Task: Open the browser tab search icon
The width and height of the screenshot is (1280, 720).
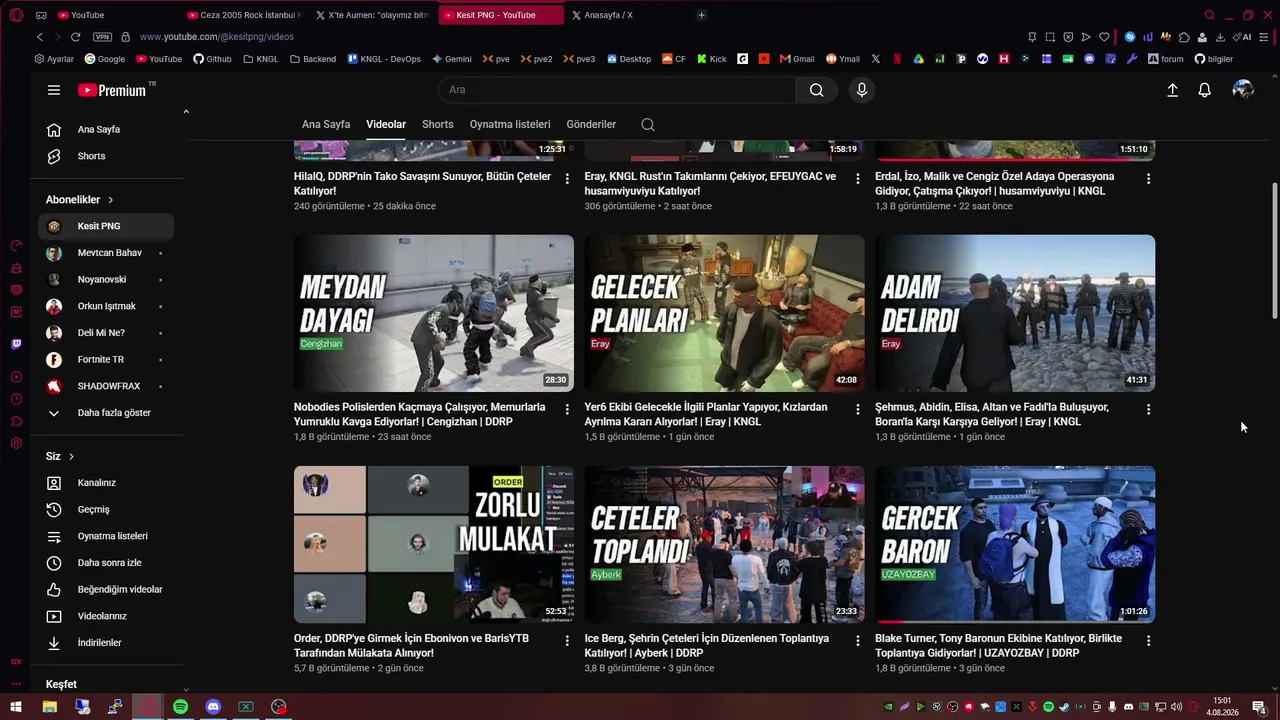Action: pyautogui.click(x=1209, y=15)
